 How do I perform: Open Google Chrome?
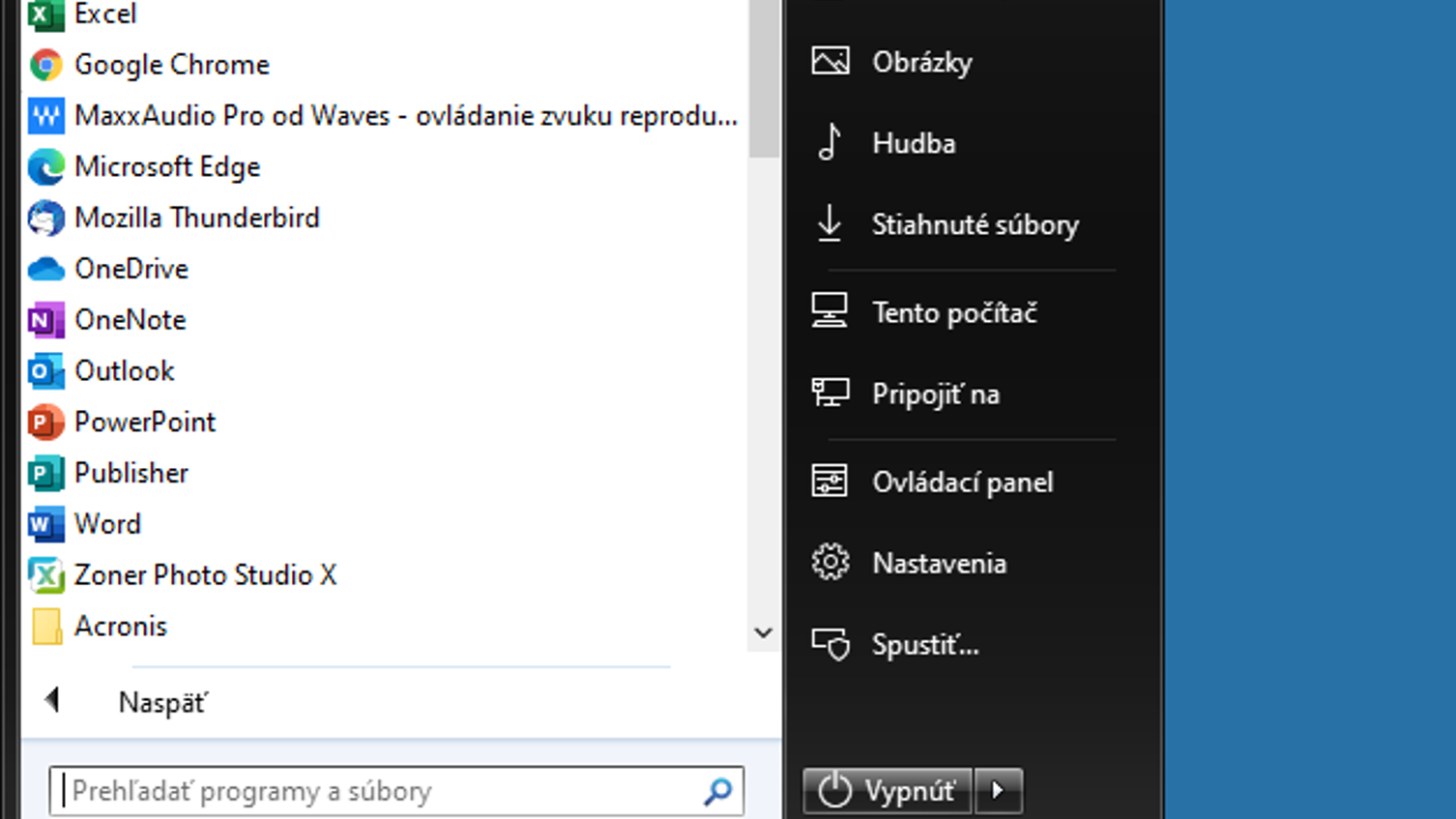pyautogui.click(x=170, y=64)
